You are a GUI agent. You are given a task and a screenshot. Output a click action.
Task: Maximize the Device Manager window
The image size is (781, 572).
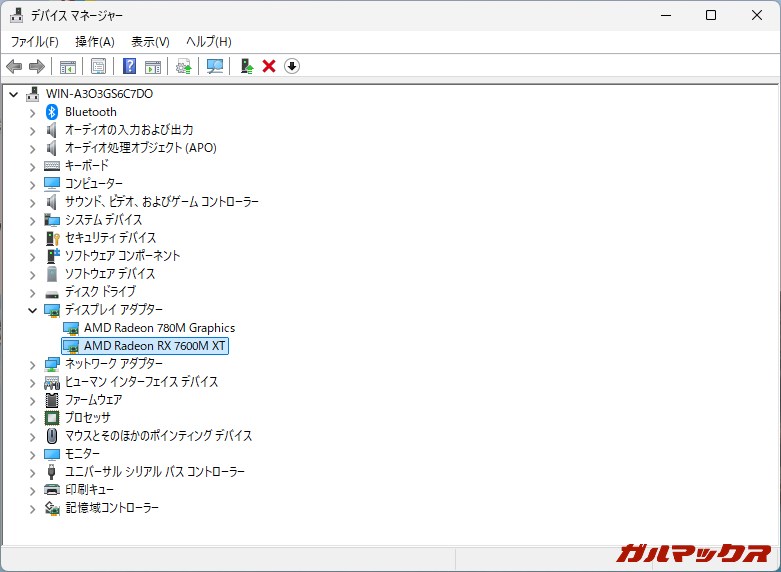[711, 15]
